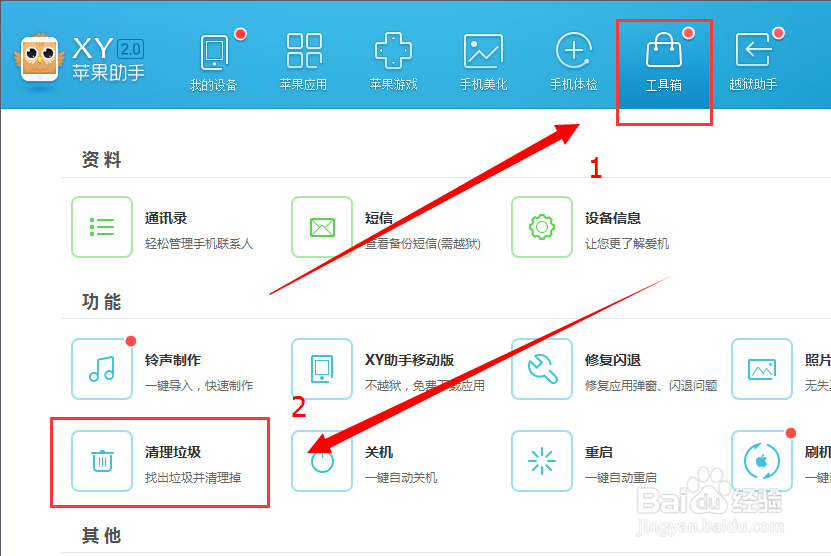Screen dimensions: 831x556
Task: Click the XY助手移动版 title text
Action: (x=409, y=360)
